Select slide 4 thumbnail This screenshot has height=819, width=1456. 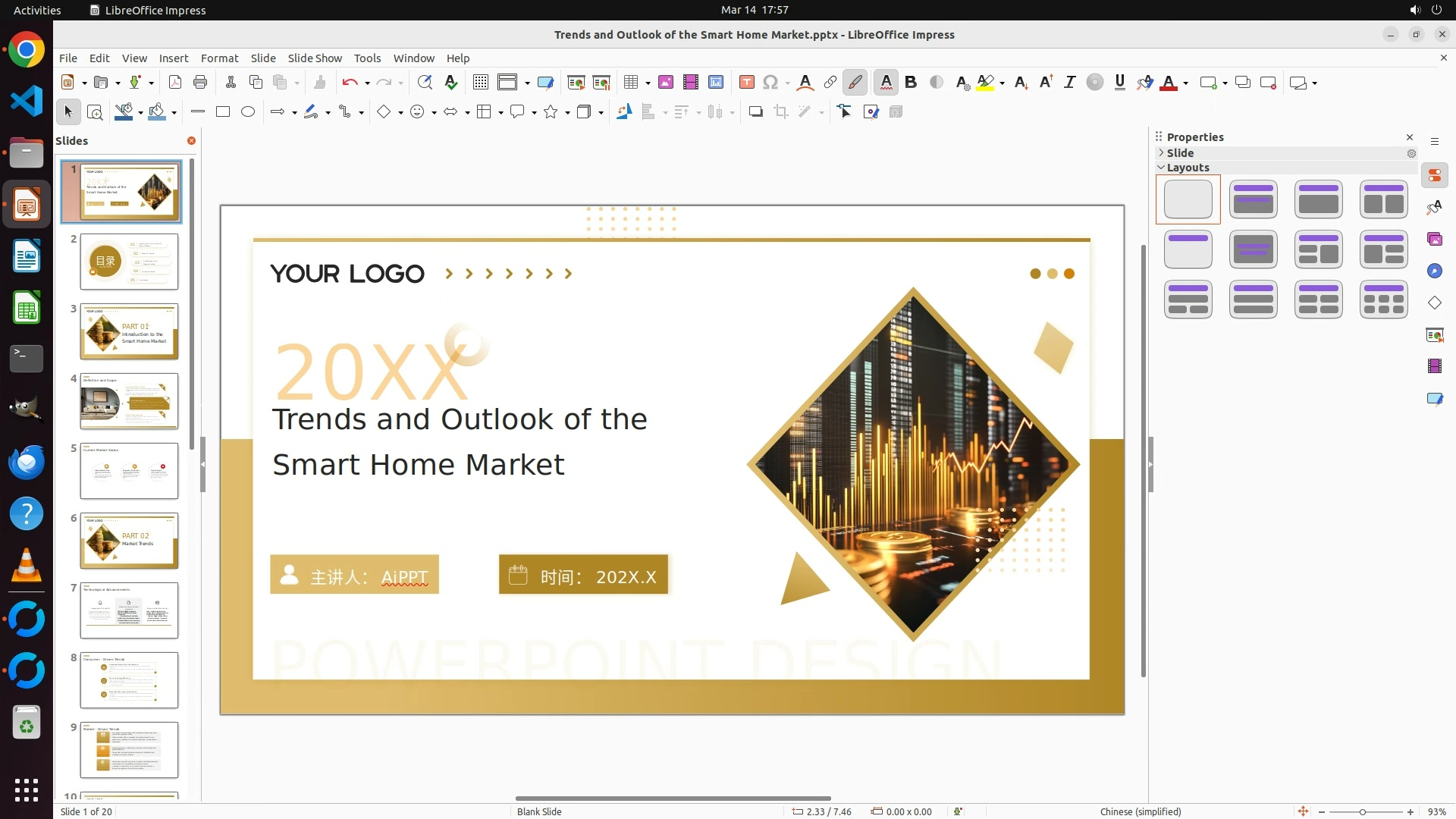[129, 401]
